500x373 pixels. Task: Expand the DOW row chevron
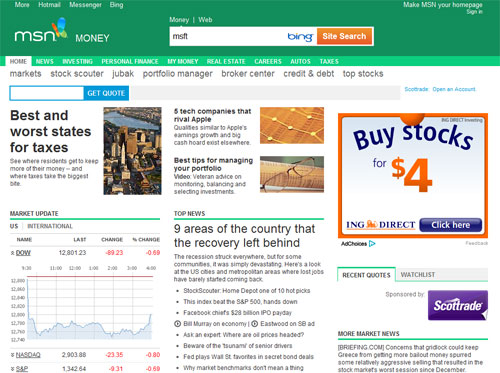(12, 253)
